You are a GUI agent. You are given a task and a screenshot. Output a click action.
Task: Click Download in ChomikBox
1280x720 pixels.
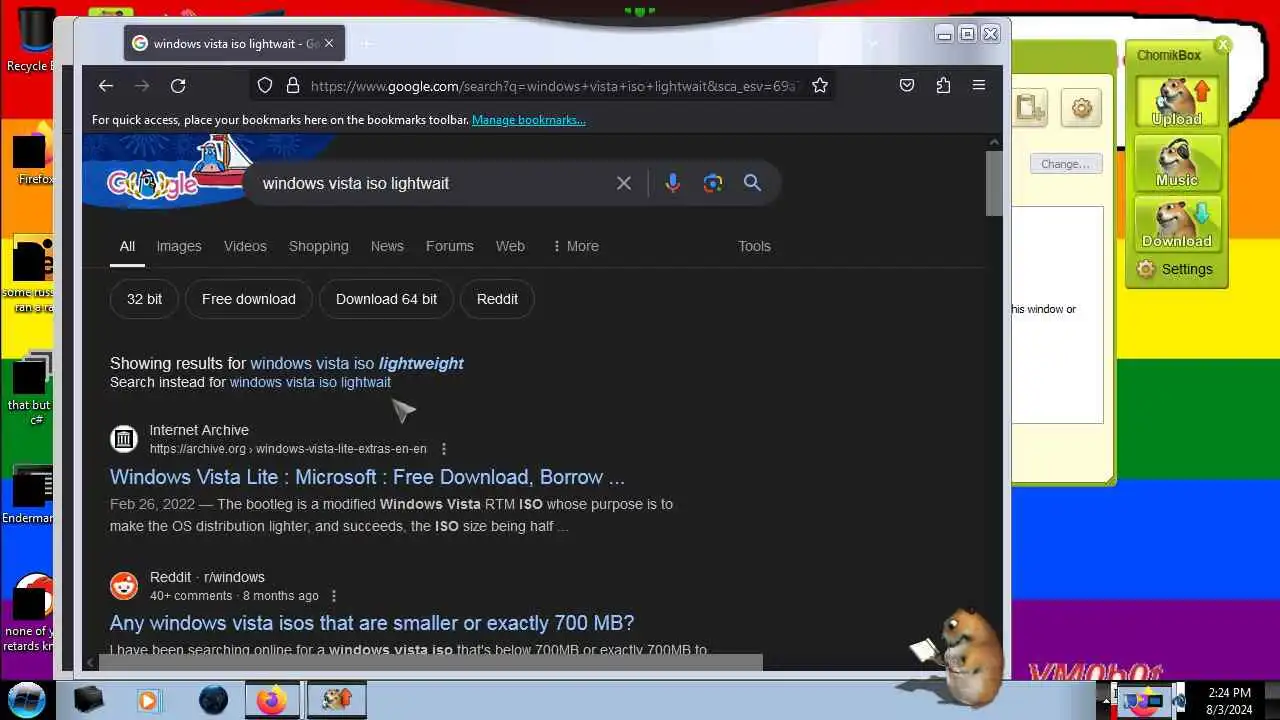[1177, 223]
